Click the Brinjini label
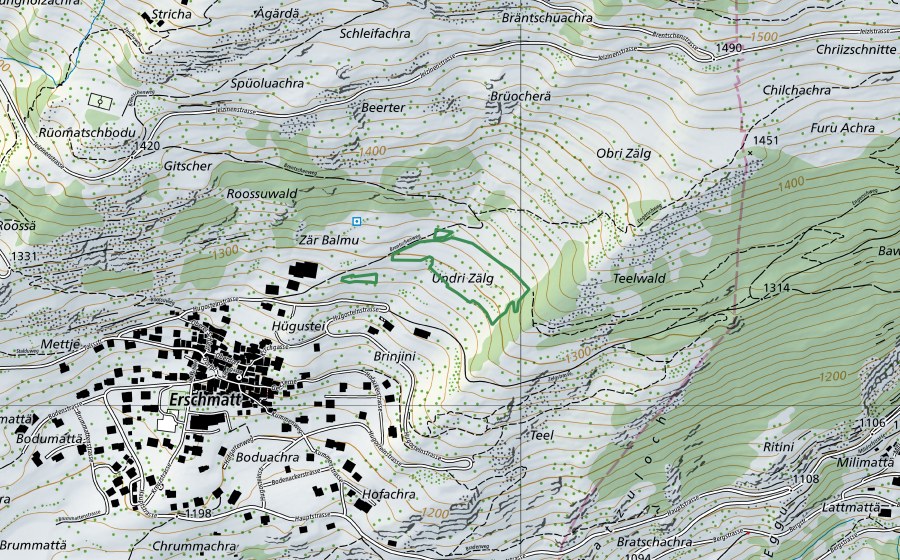This screenshot has width=900, height=560. [x=394, y=357]
